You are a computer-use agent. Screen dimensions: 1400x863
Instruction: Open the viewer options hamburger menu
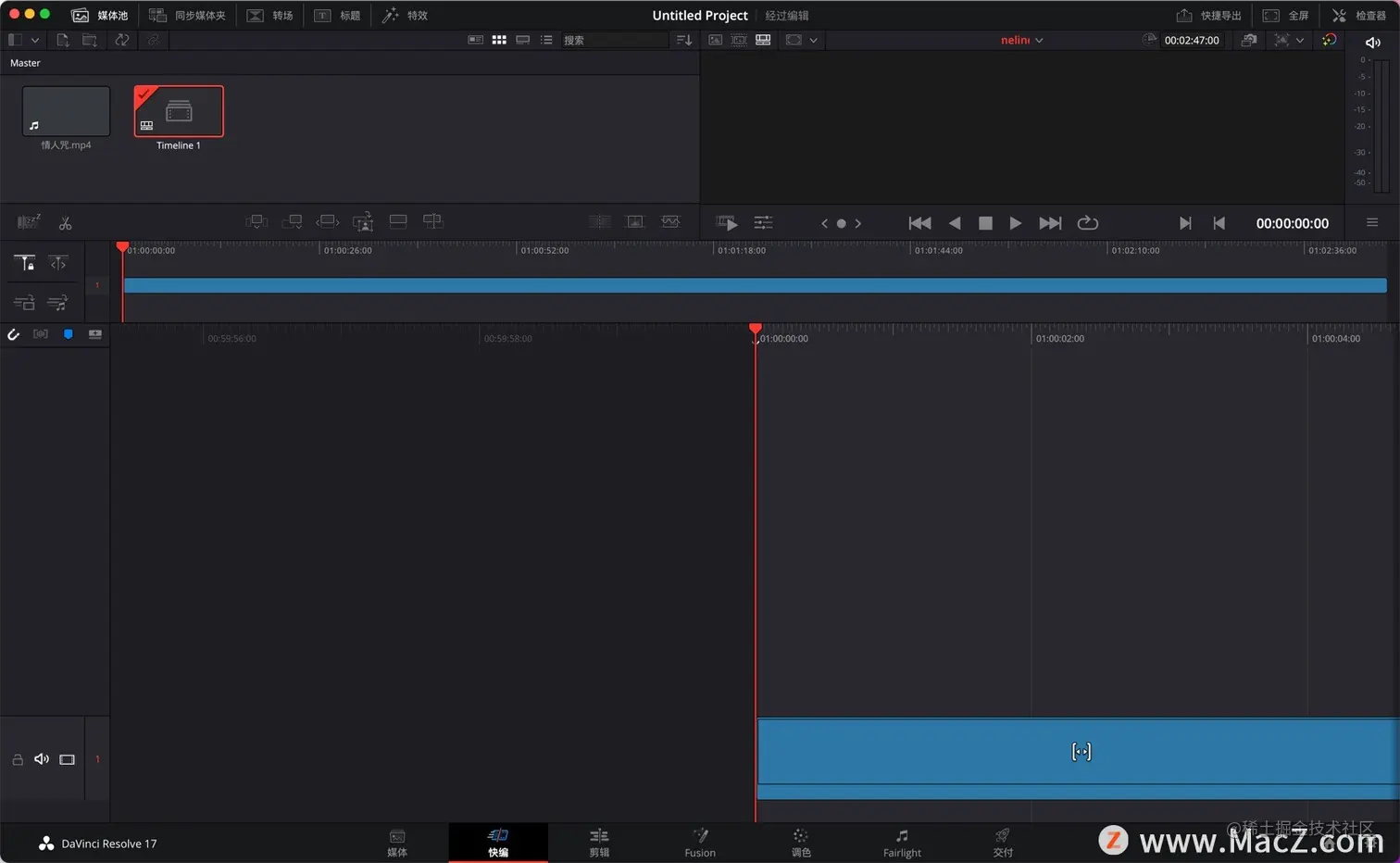(1372, 223)
